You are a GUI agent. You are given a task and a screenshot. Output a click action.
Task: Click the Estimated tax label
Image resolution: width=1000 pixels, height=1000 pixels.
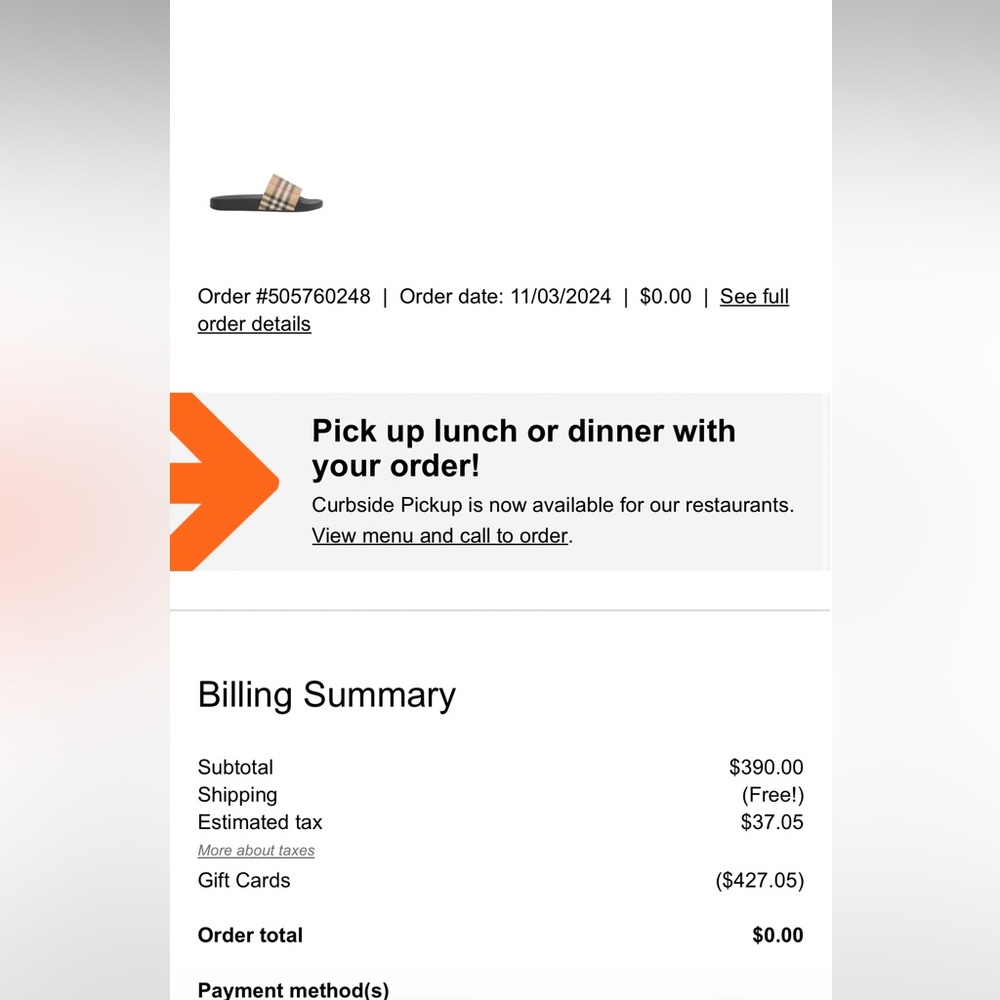pos(260,823)
